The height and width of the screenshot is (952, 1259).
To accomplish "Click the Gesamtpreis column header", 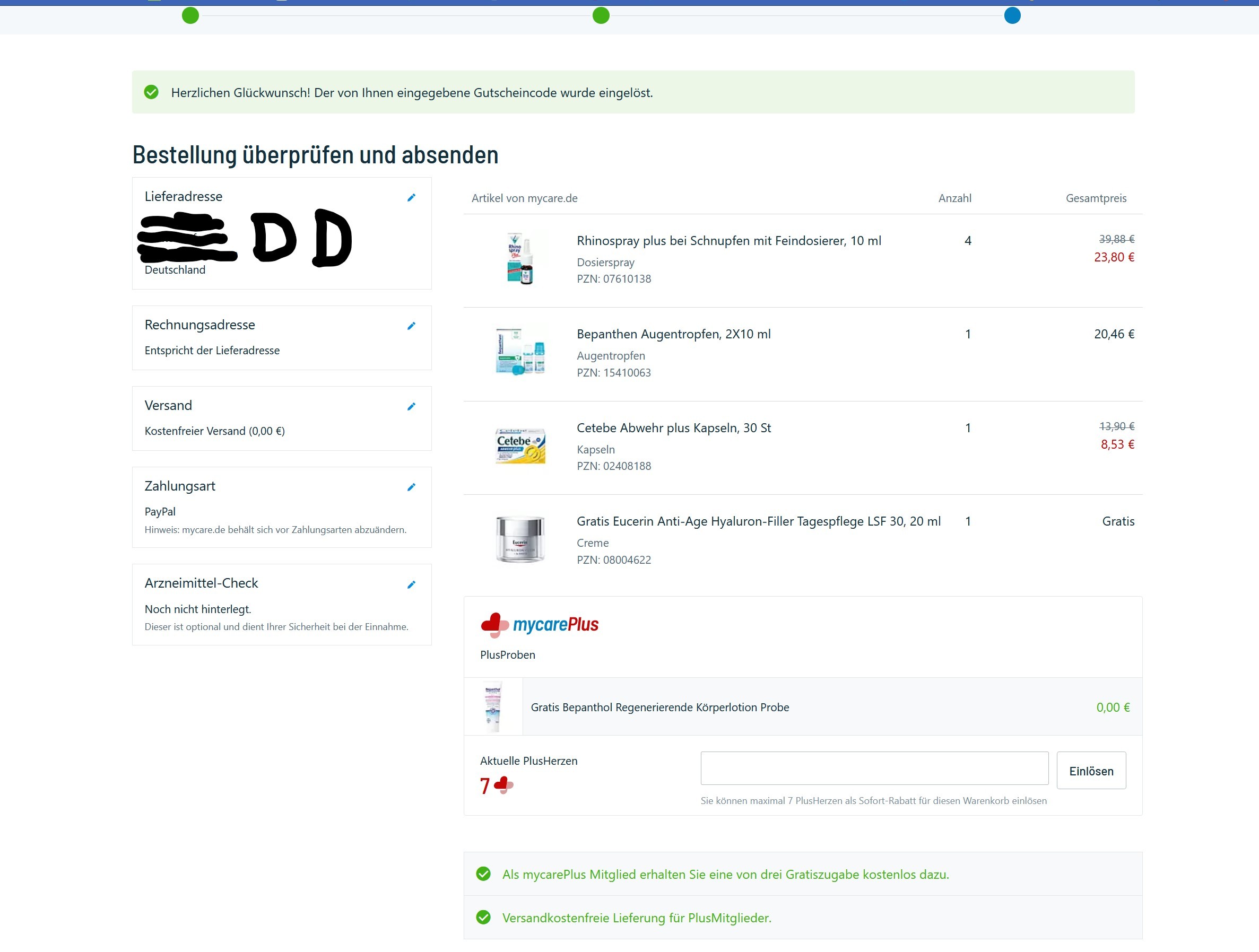I will [x=1096, y=198].
